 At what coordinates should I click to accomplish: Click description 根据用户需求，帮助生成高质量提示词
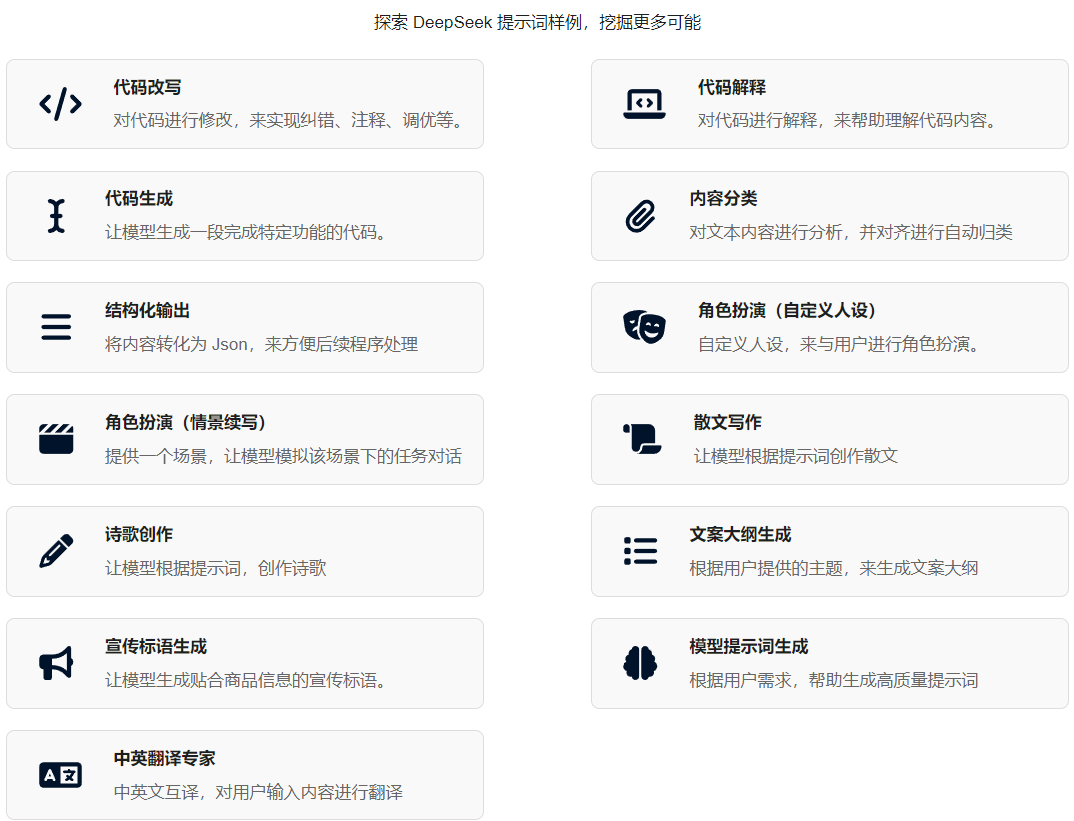(x=834, y=680)
